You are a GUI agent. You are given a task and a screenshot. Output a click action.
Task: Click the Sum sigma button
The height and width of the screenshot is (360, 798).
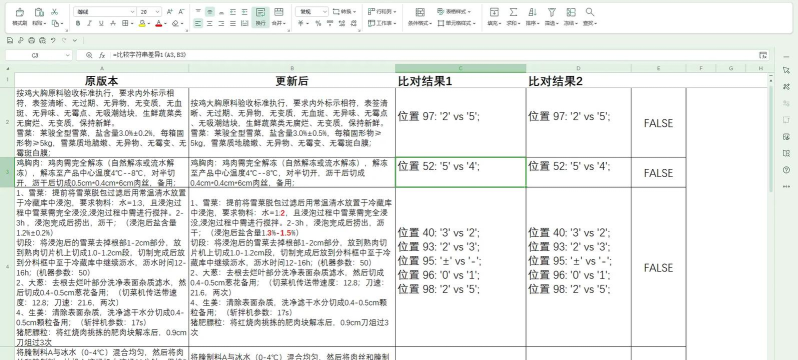[x=514, y=17]
